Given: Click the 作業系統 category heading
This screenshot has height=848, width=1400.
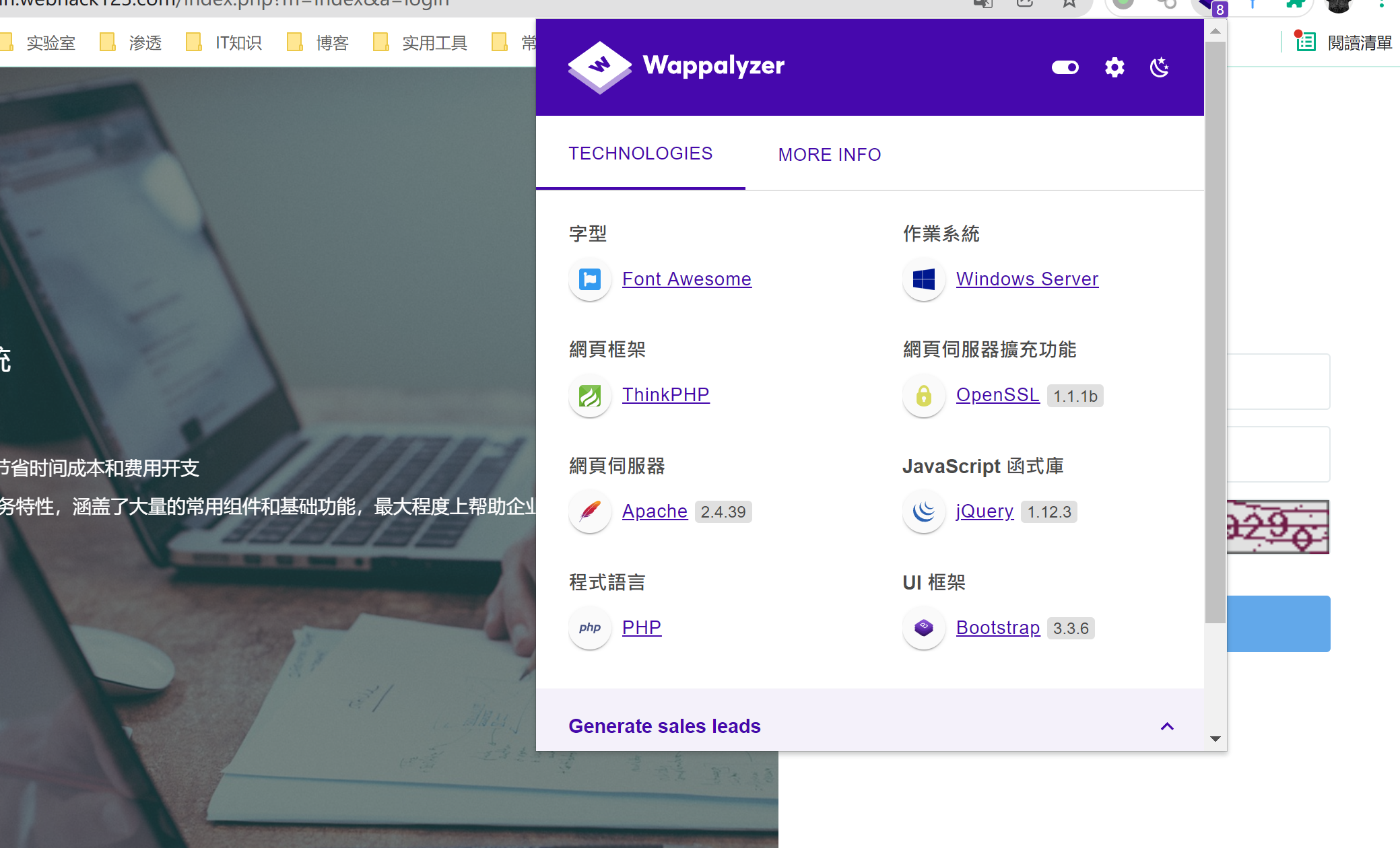Looking at the screenshot, I should pyautogui.click(x=941, y=234).
